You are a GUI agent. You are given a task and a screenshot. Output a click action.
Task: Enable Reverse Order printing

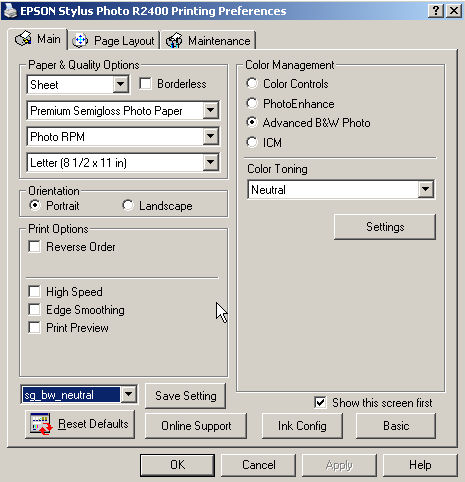coord(35,247)
